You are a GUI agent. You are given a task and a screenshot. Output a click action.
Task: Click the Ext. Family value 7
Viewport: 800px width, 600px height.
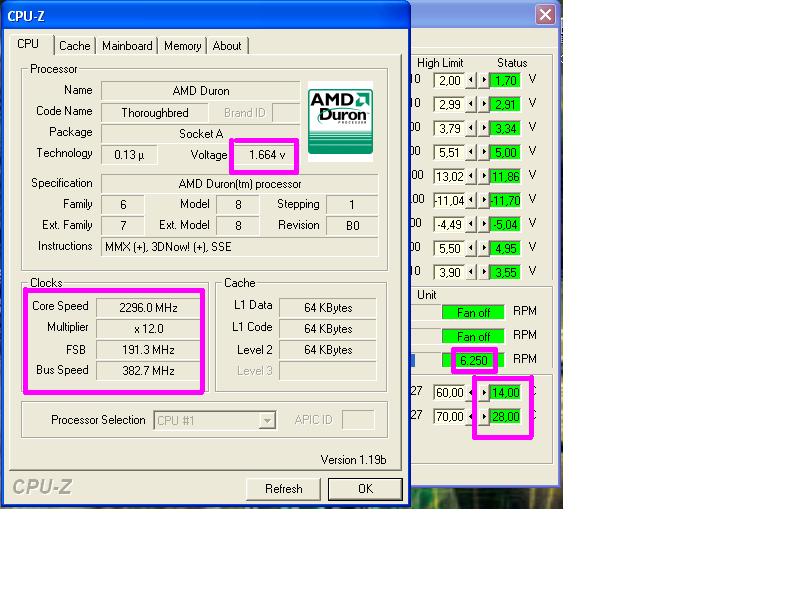[123, 226]
